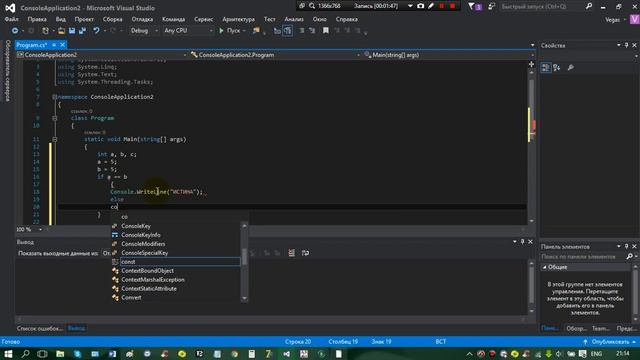Show categorized view in Свойства panel
The height and width of the screenshot is (360, 640).
[546, 67]
